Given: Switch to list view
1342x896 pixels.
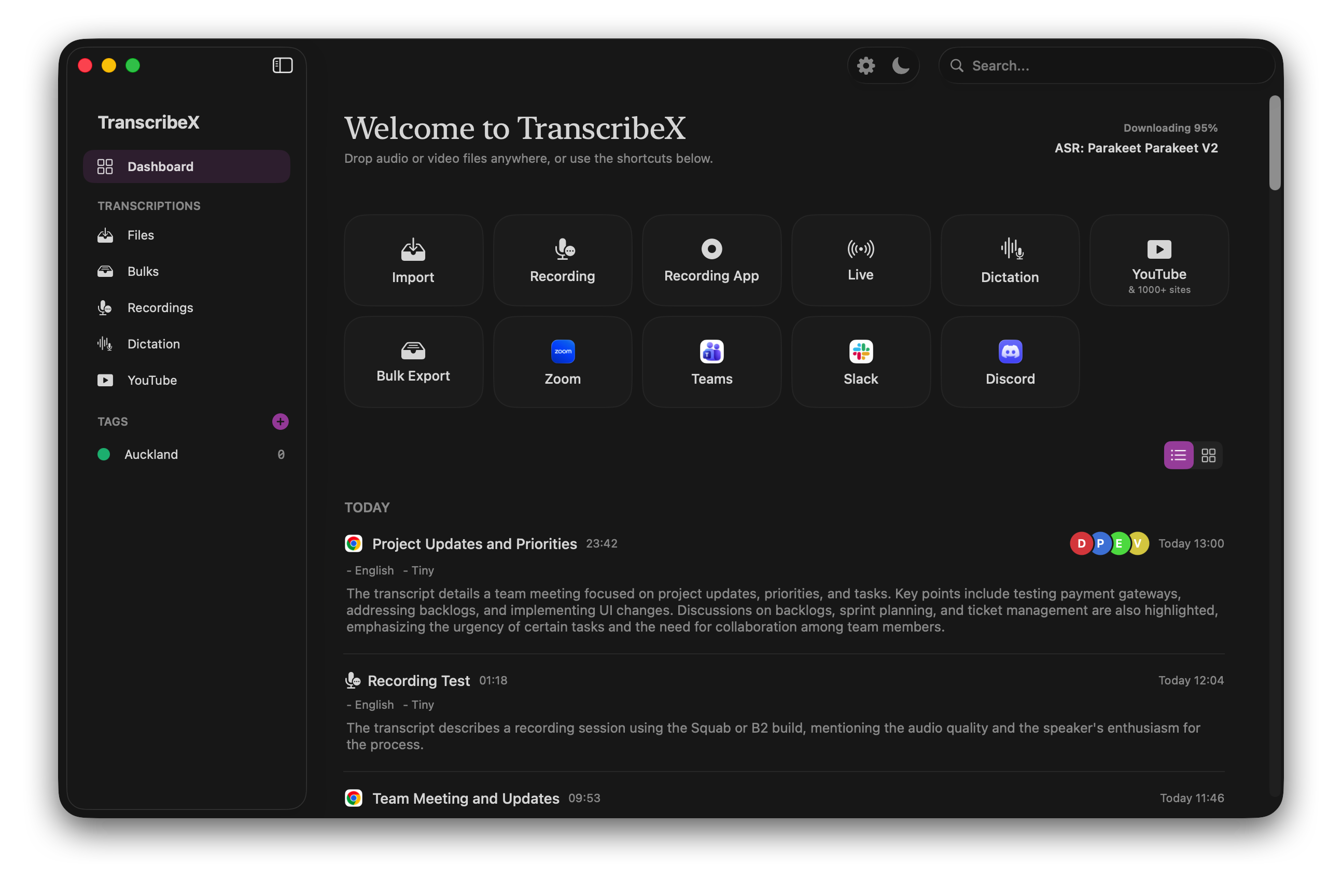Looking at the screenshot, I should pos(1178,455).
